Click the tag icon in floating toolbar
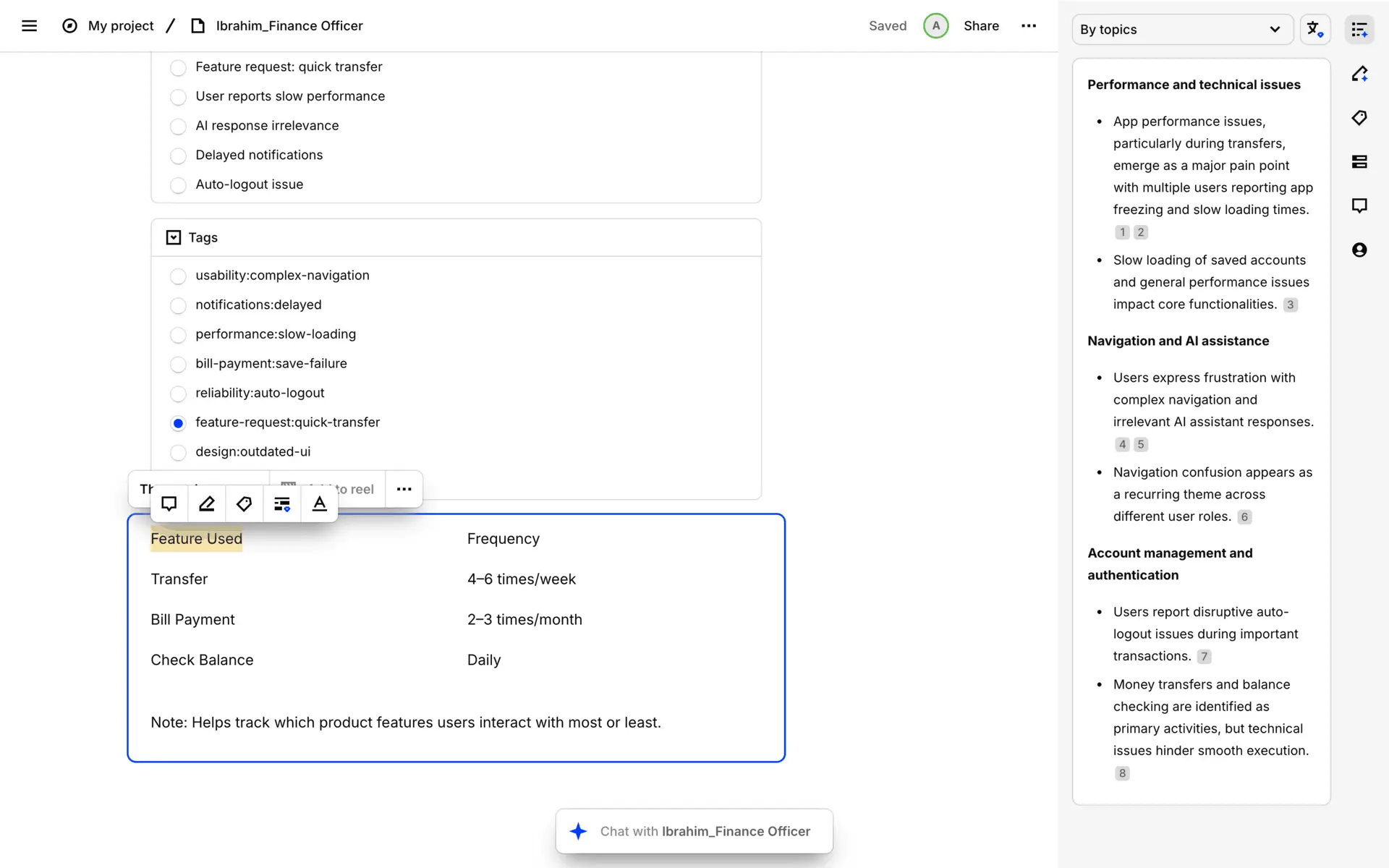The height and width of the screenshot is (868, 1389). coord(245,504)
